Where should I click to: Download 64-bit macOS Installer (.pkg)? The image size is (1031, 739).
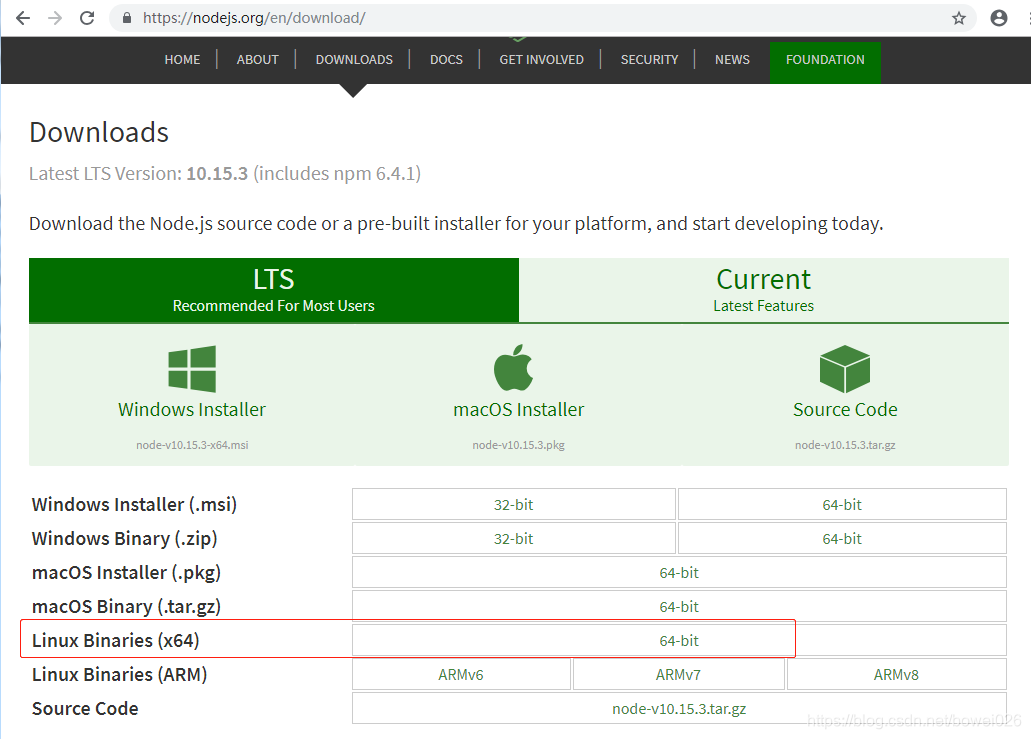coord(679,573)
